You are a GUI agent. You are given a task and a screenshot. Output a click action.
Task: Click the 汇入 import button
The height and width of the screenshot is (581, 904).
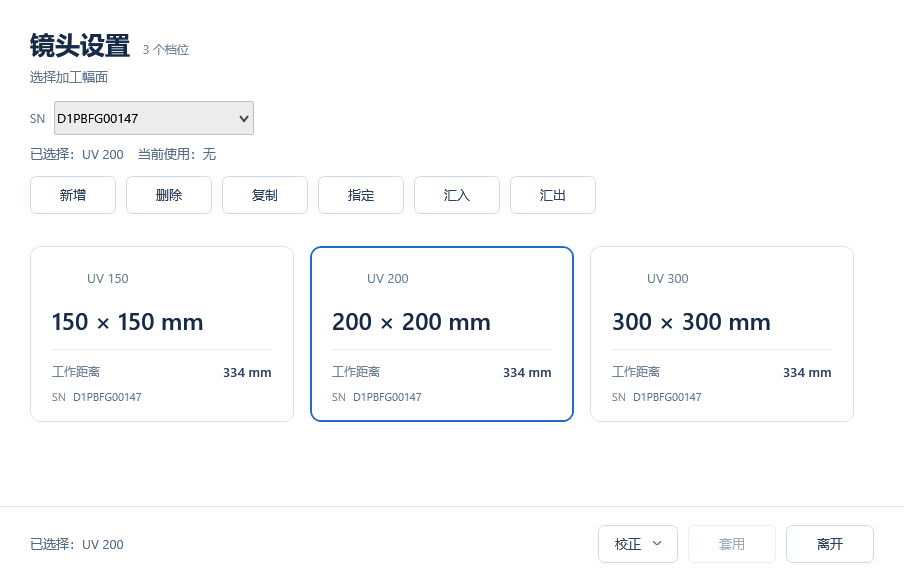[457, 195]
